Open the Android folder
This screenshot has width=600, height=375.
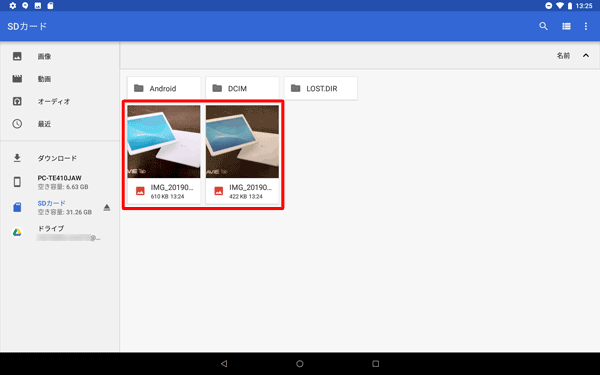click(x=164, y=88)
